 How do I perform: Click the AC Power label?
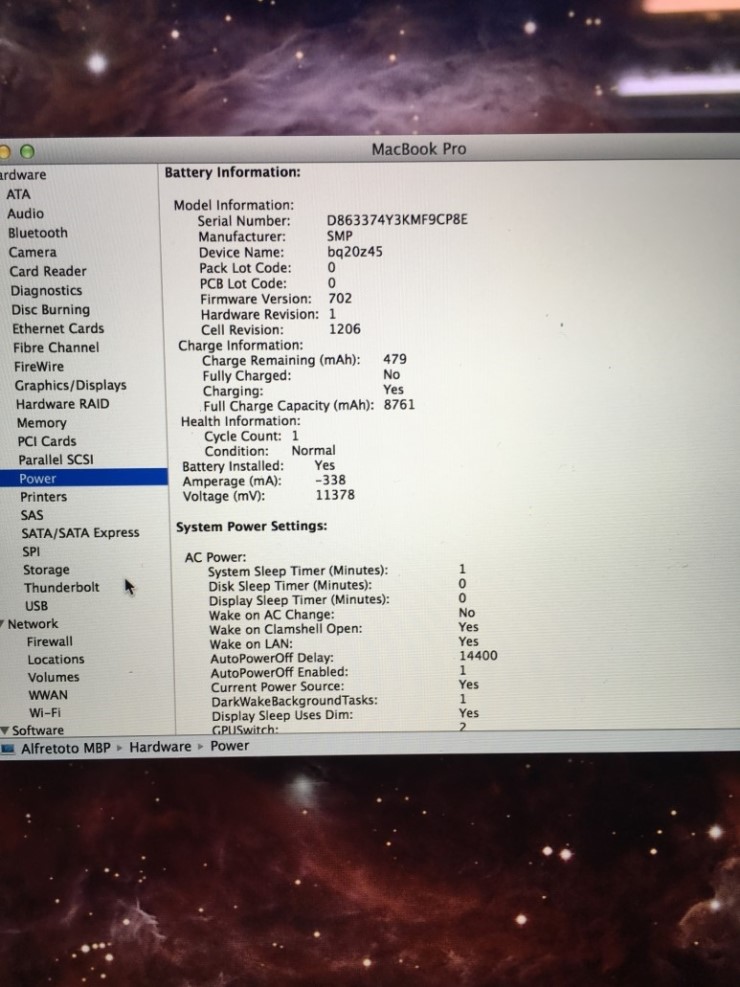[215, 558]
